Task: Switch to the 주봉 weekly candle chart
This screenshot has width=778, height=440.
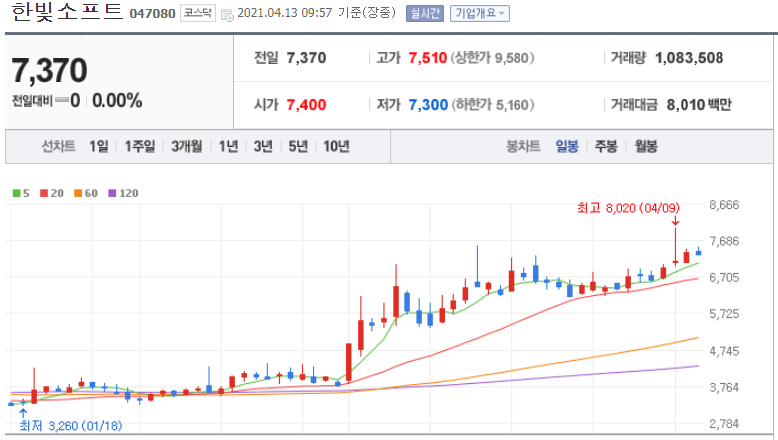Action: click(x=606, y=146)
